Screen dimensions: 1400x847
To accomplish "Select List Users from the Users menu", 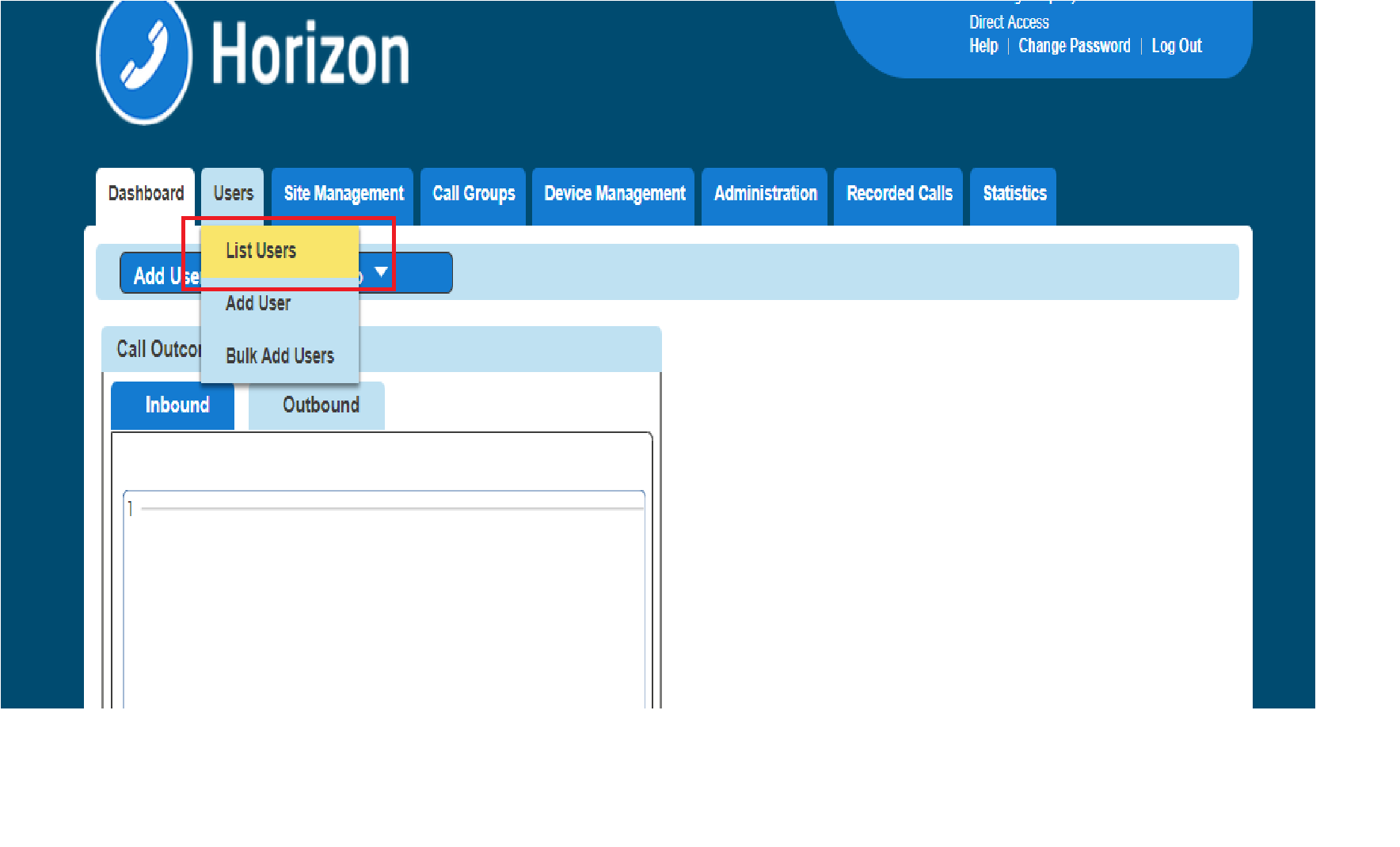I will tap(280, 252).
